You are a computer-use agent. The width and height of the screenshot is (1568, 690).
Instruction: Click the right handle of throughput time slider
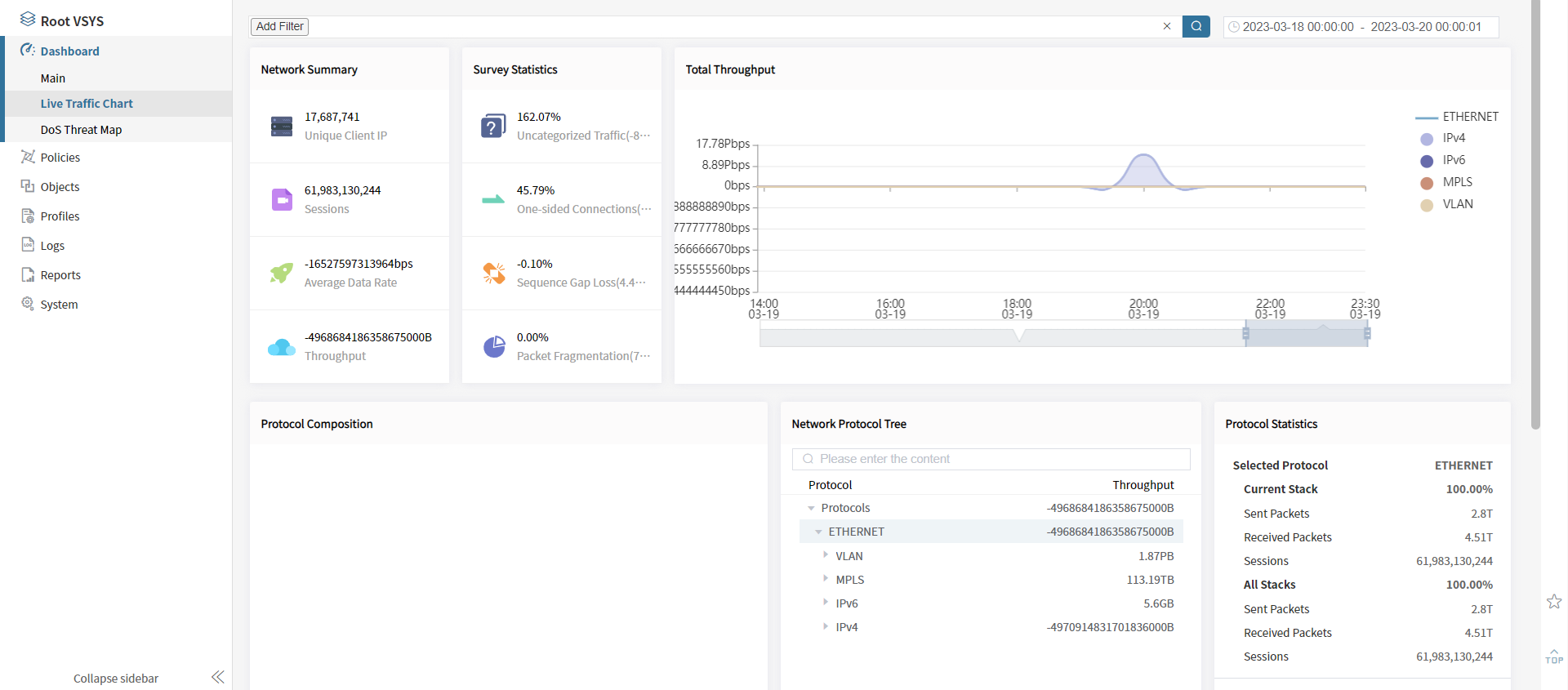pyautogui.click(x=1367, y=333)
